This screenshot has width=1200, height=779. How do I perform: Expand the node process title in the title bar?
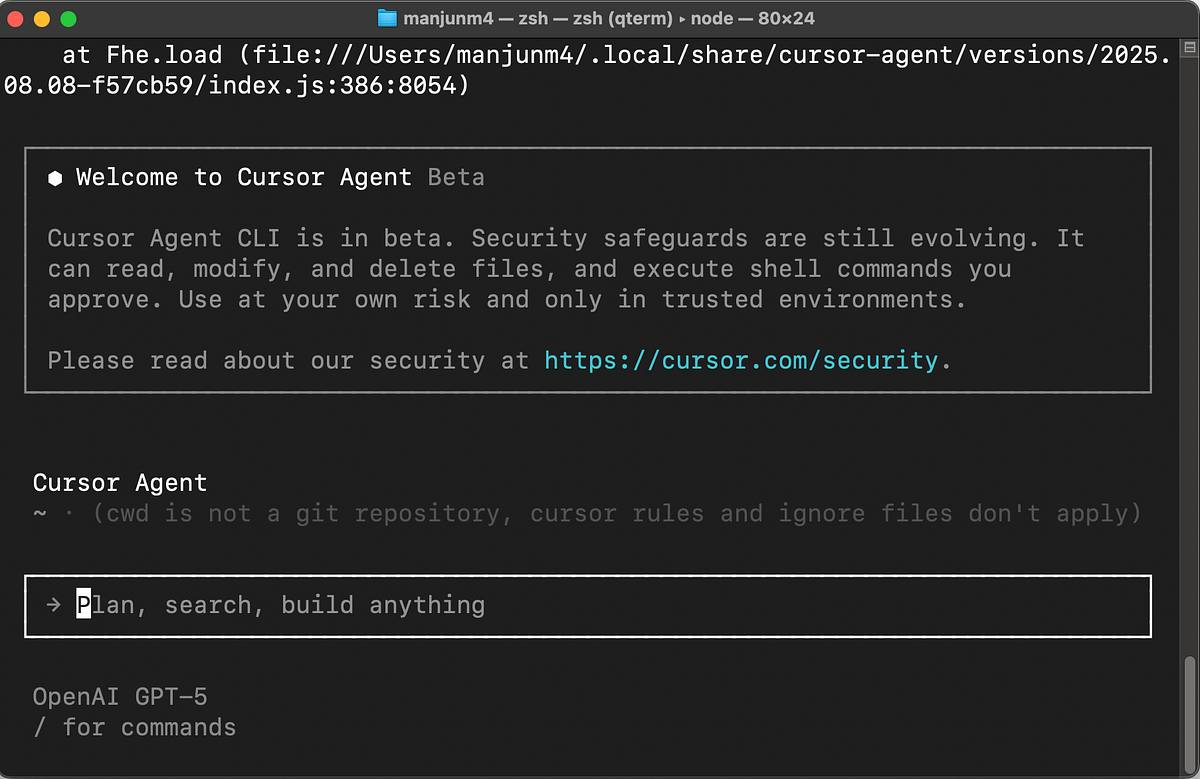pos(712,17)
